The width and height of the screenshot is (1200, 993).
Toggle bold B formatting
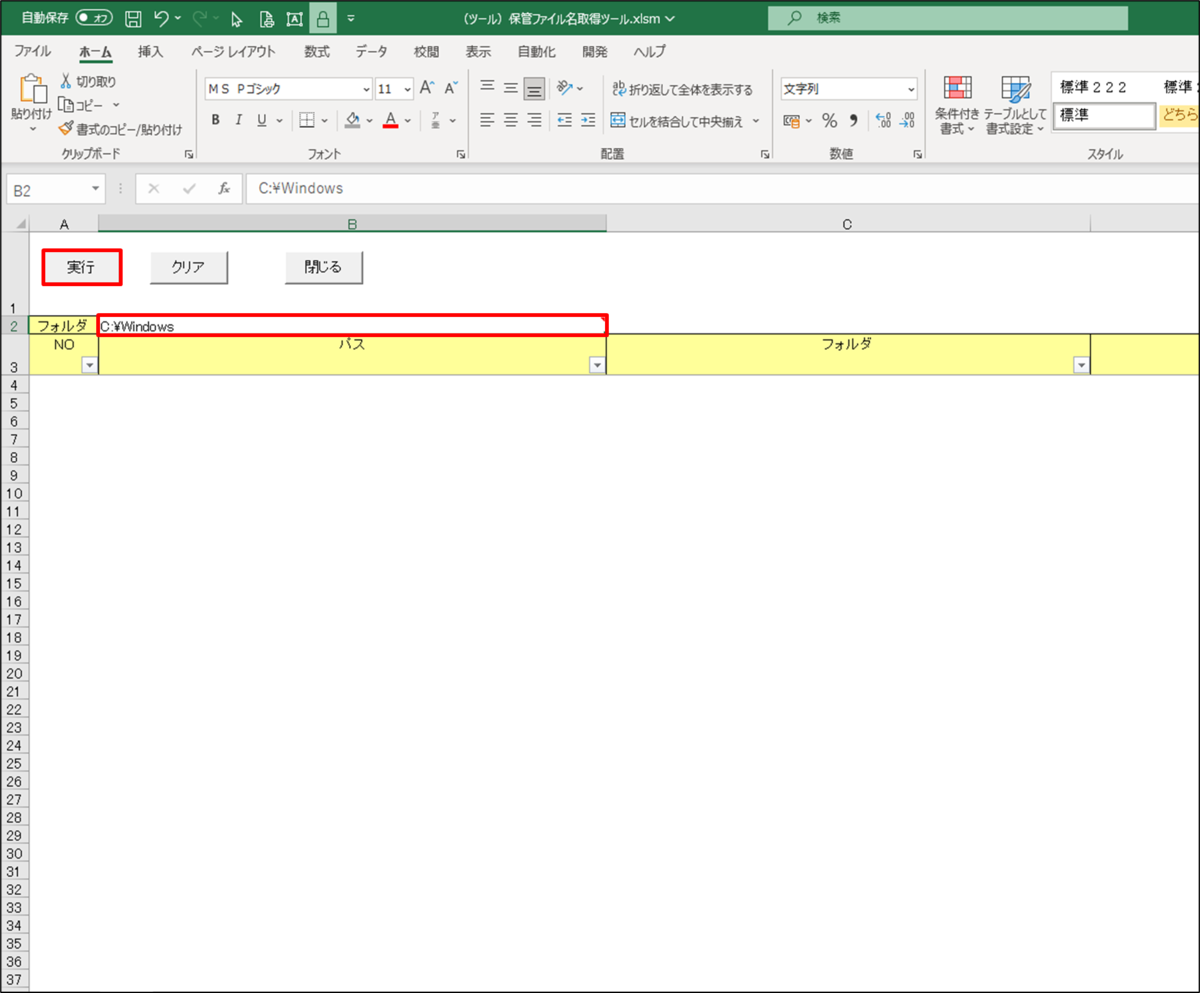tap(215, 120)
